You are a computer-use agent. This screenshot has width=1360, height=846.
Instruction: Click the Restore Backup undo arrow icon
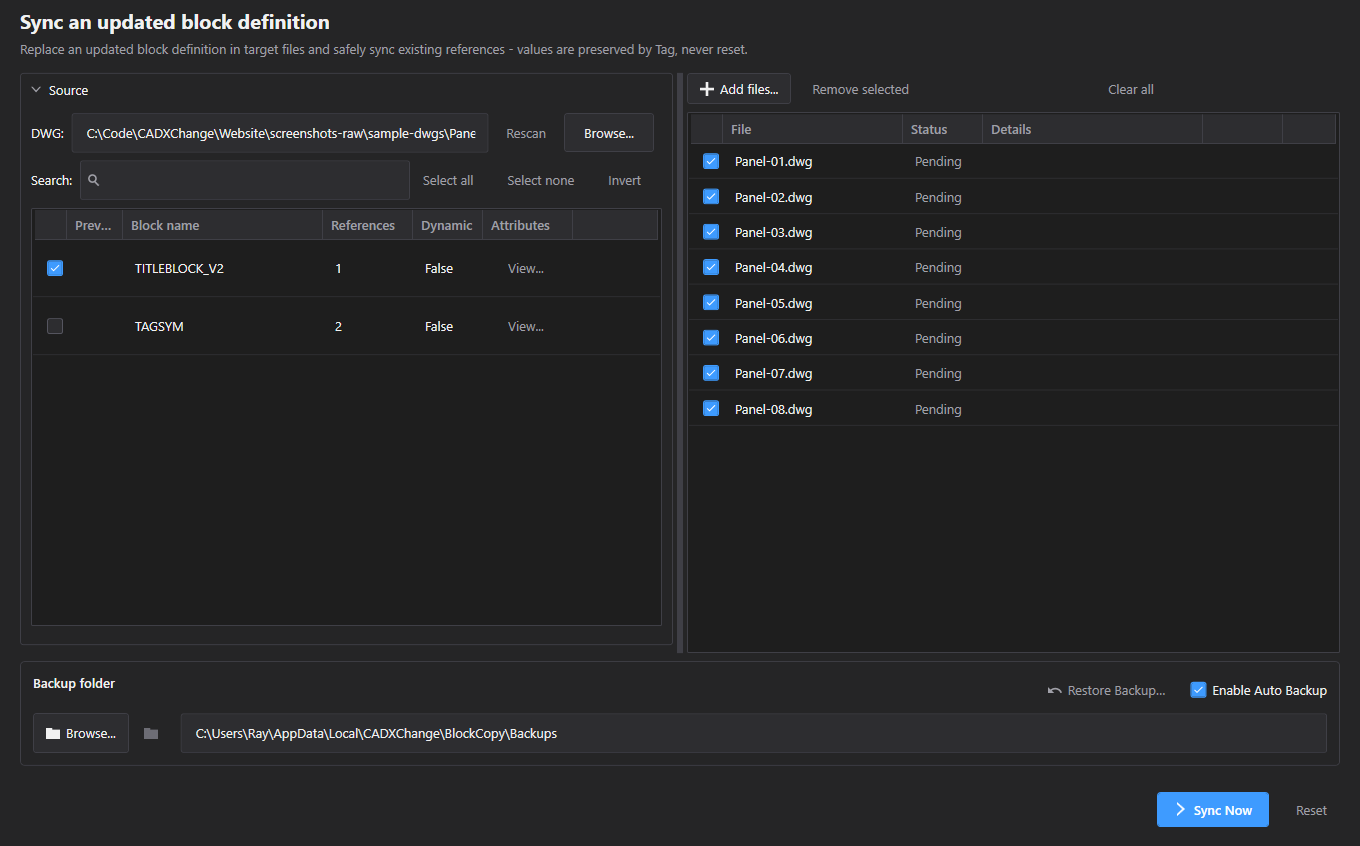click(x=1054, y=690)
